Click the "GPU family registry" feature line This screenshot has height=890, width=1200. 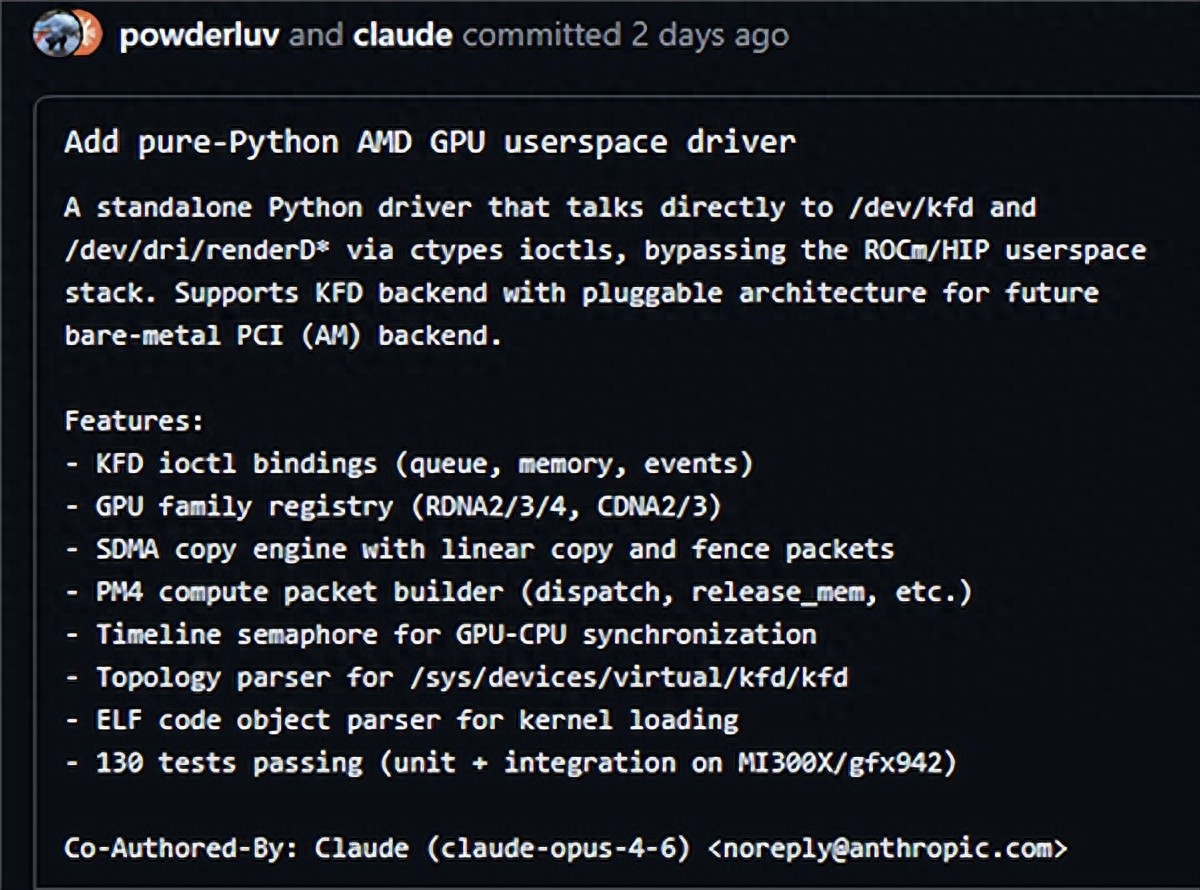244,506
